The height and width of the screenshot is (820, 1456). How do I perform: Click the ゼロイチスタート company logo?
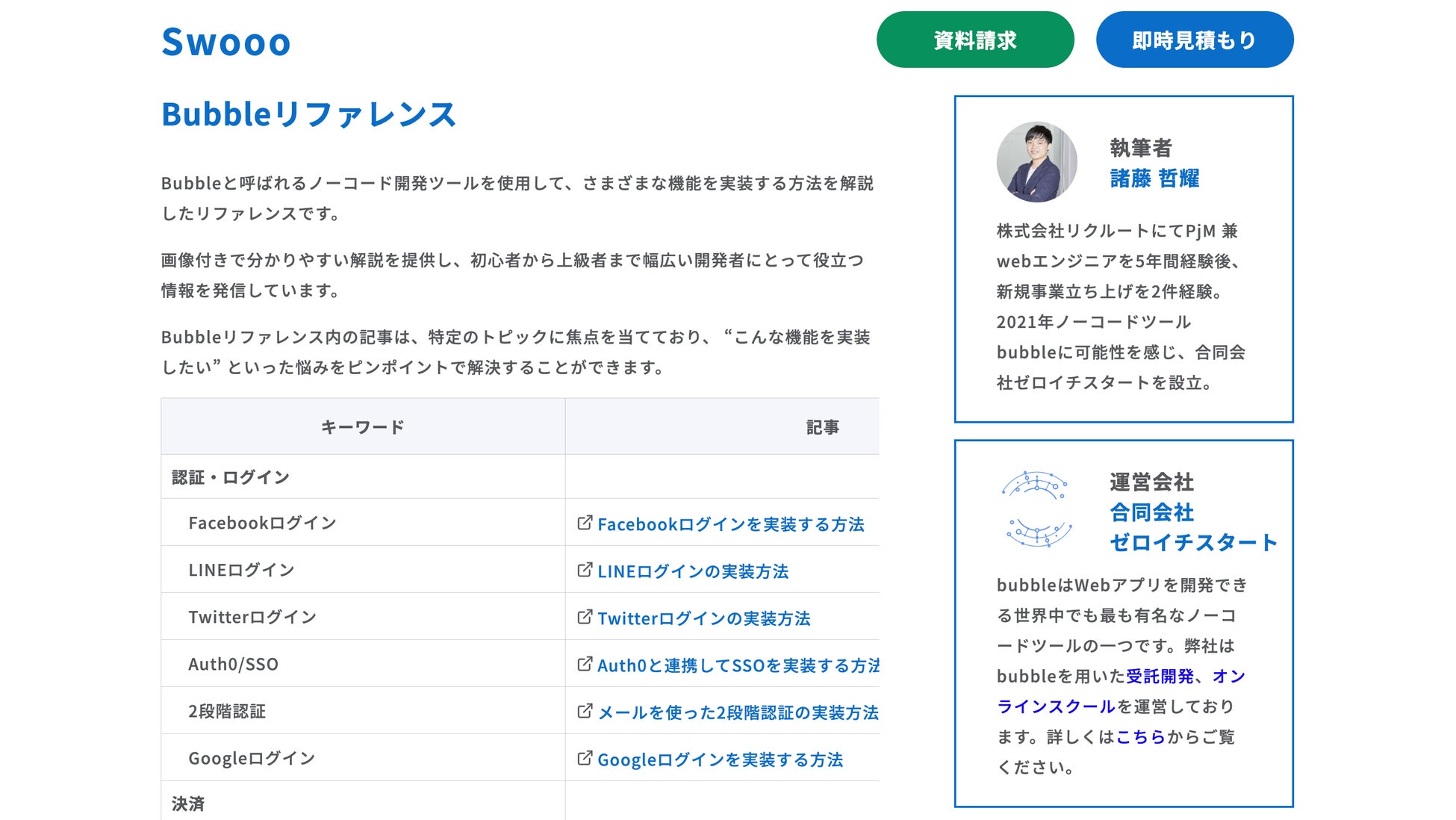pos(1036,509)
